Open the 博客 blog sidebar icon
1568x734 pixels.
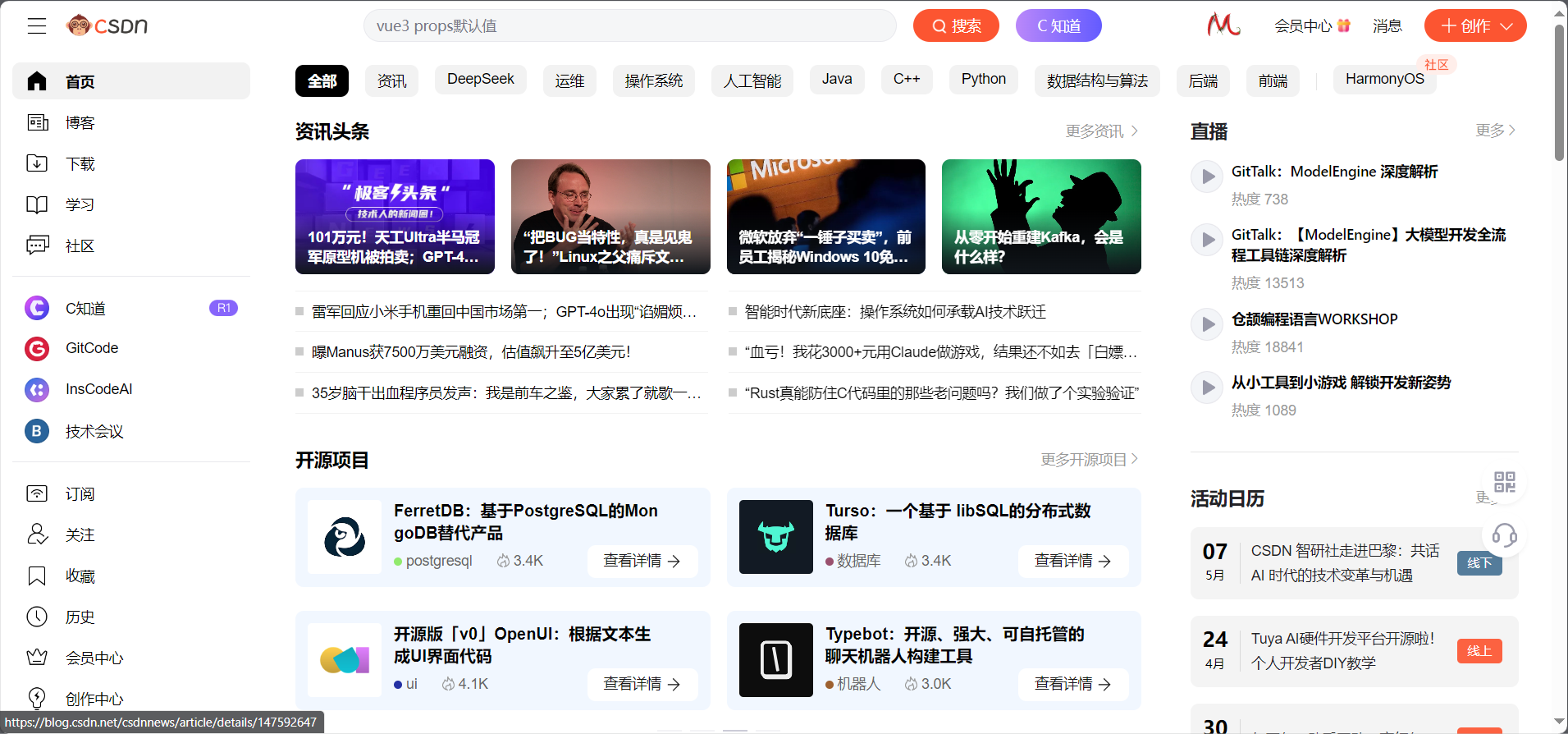click(x=37, y=122)
